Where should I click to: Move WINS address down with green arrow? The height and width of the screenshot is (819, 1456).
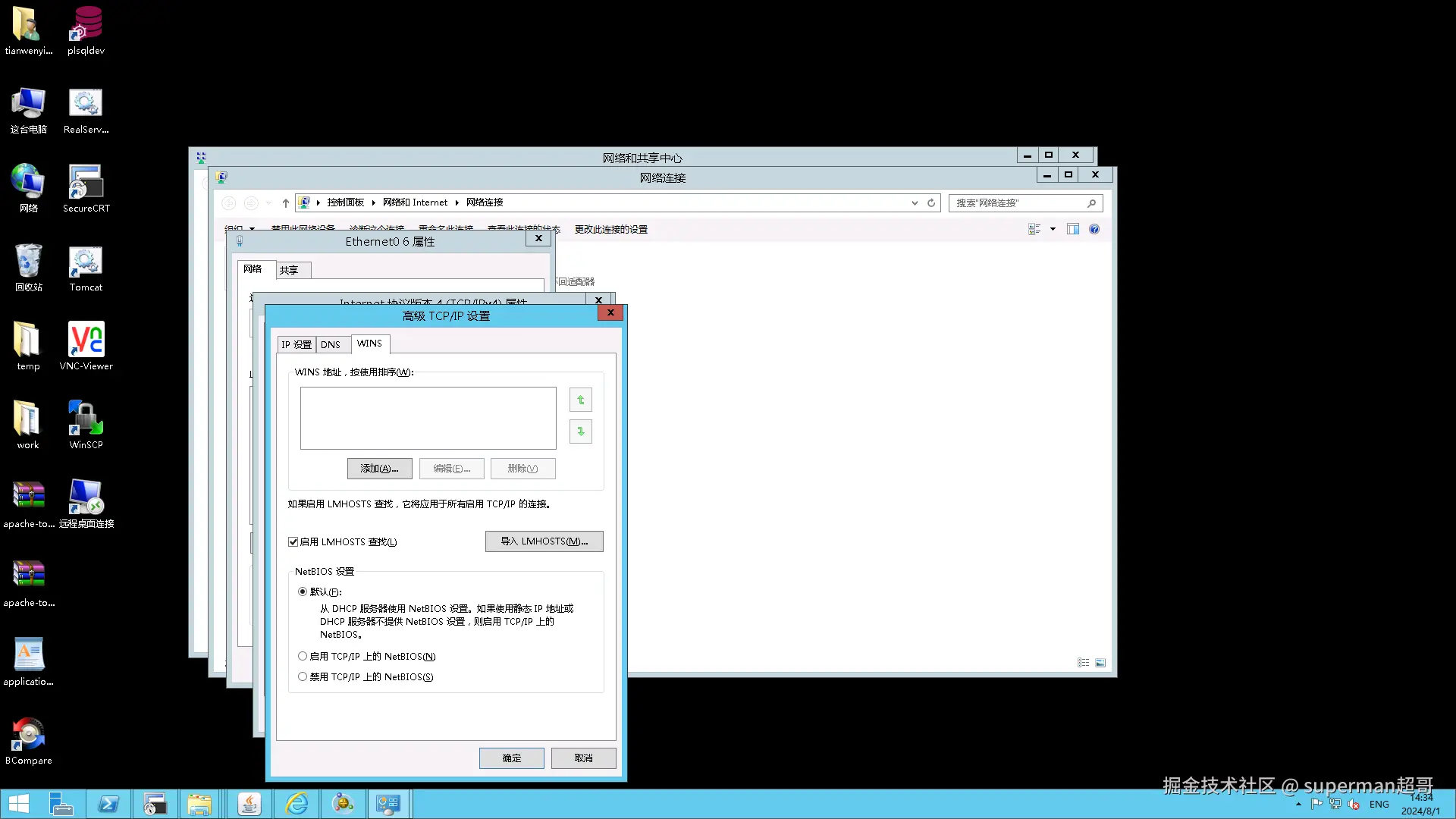581,431
